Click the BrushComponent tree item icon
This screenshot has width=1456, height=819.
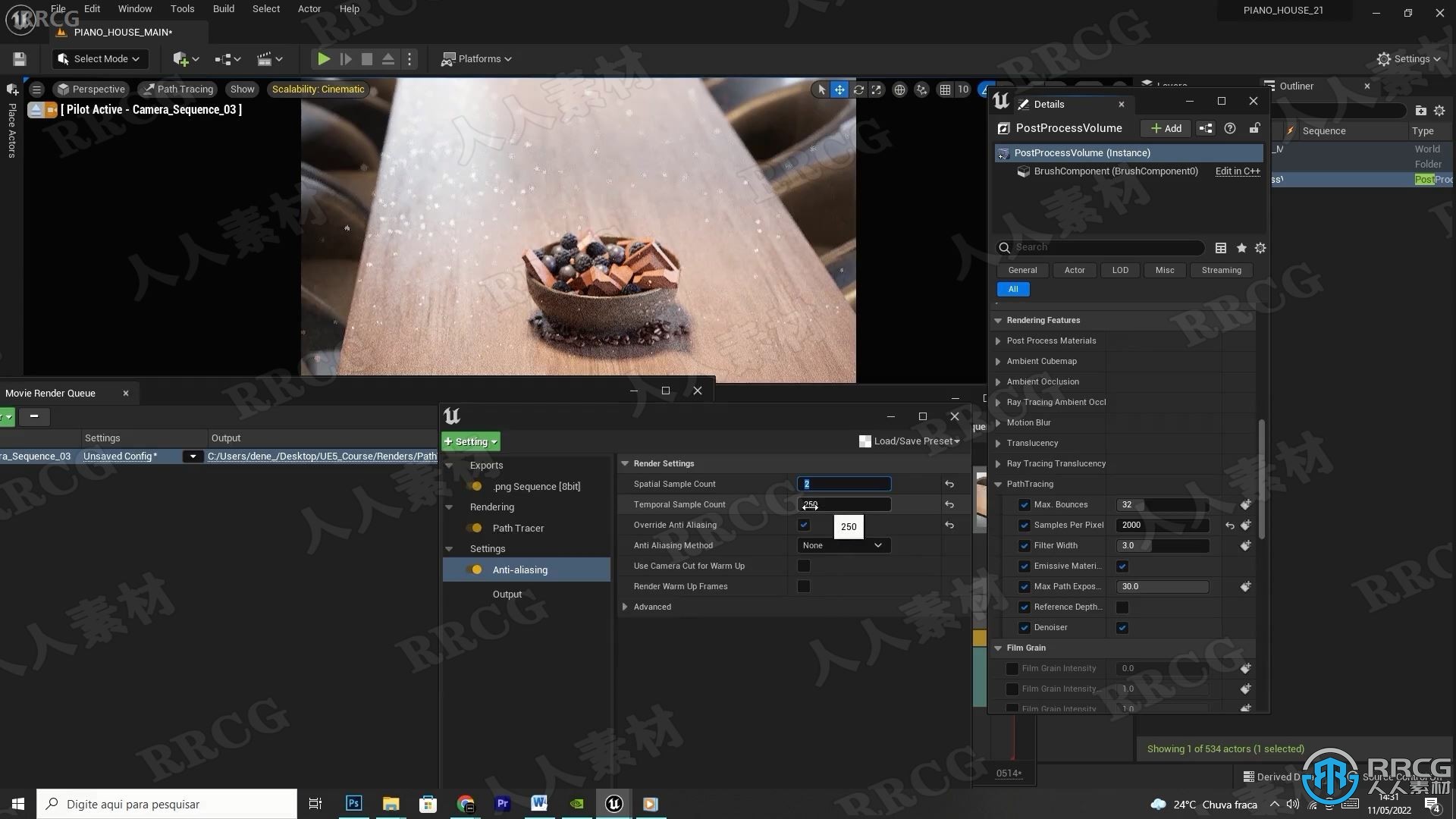click(x=1023, y=171)
